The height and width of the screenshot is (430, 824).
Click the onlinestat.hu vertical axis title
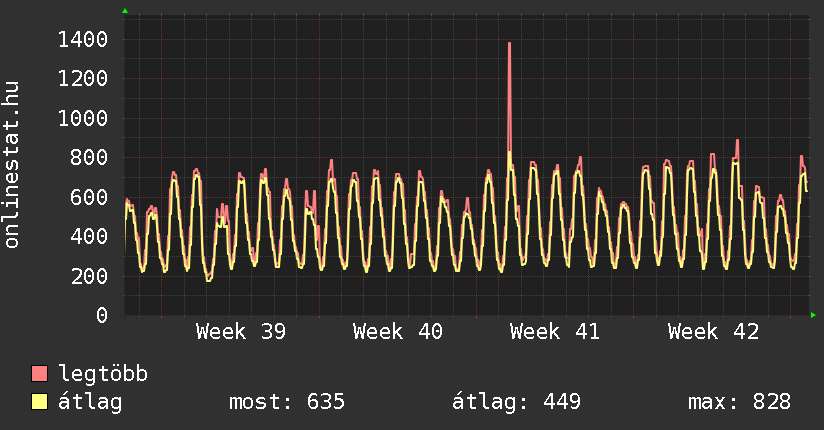[13, 164]
